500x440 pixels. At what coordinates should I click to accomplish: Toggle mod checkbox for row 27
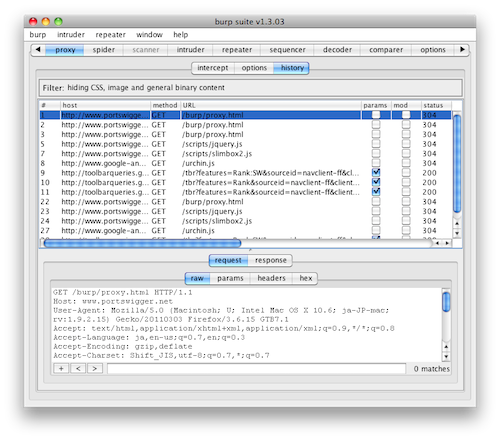tap(406, 230)
